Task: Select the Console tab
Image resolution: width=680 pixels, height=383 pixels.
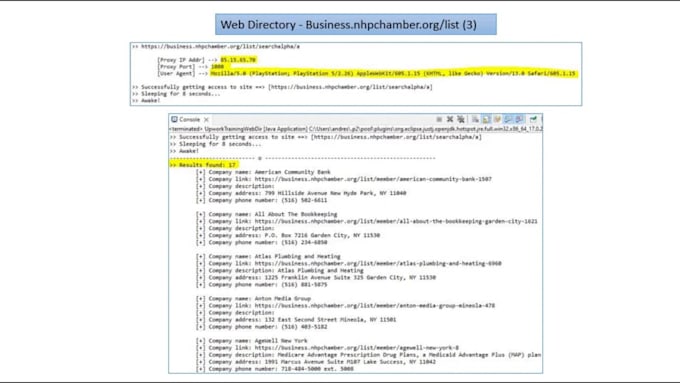Action: coord(190,120)
